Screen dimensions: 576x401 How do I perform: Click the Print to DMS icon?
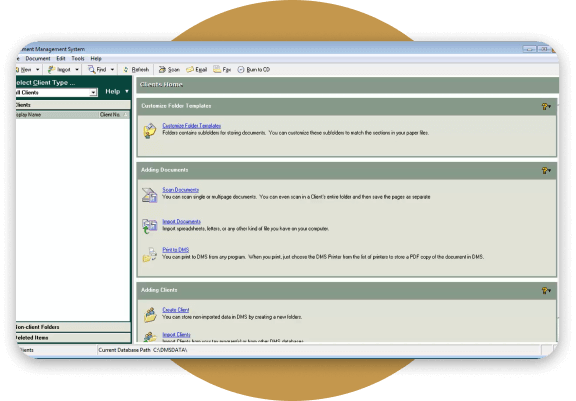(x=150, y=254)
